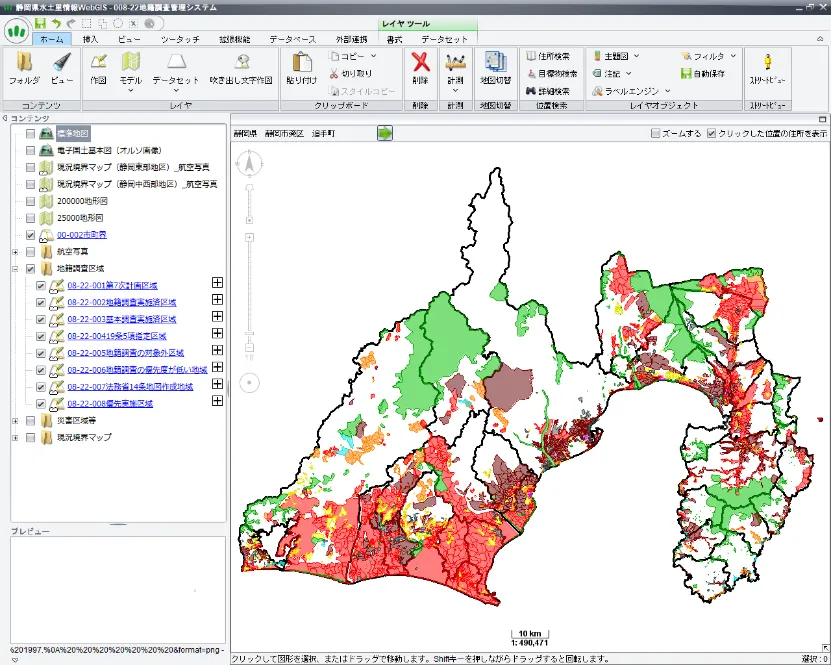This screenshot has width=831, height=665.
Task: Uncheck クリックした位置の住所を表示 checkbox
Action: pos(712,133)
